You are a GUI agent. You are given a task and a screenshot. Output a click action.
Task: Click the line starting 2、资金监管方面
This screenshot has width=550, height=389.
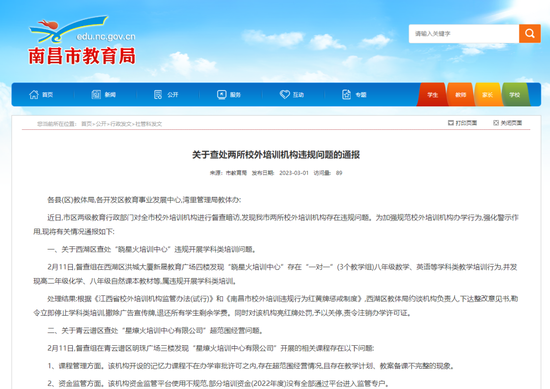(218, 383)
